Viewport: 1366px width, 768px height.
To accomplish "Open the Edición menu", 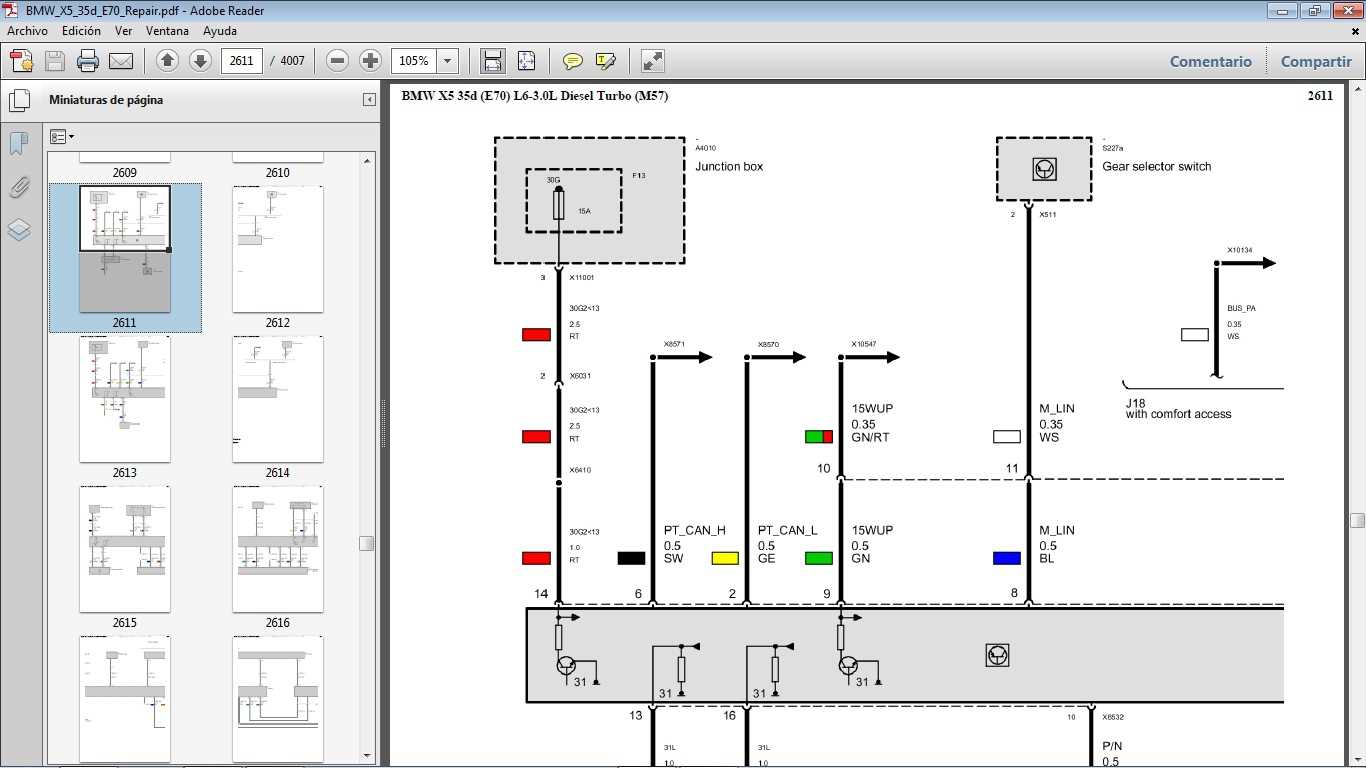I will coord(81,31).
